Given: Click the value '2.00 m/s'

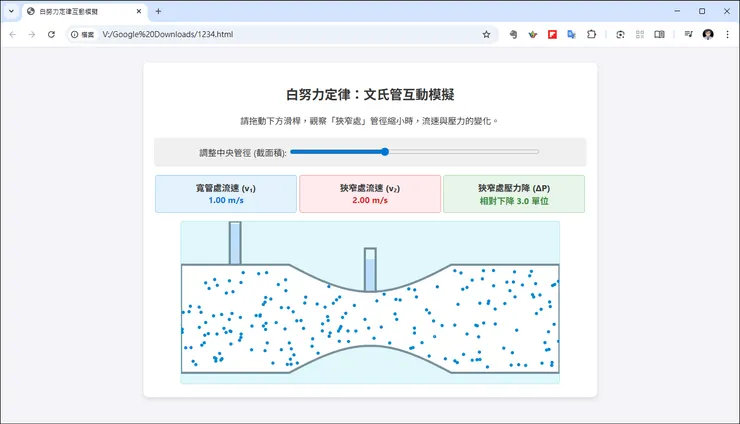Looking at the screenshot, I should click(370, 200).
